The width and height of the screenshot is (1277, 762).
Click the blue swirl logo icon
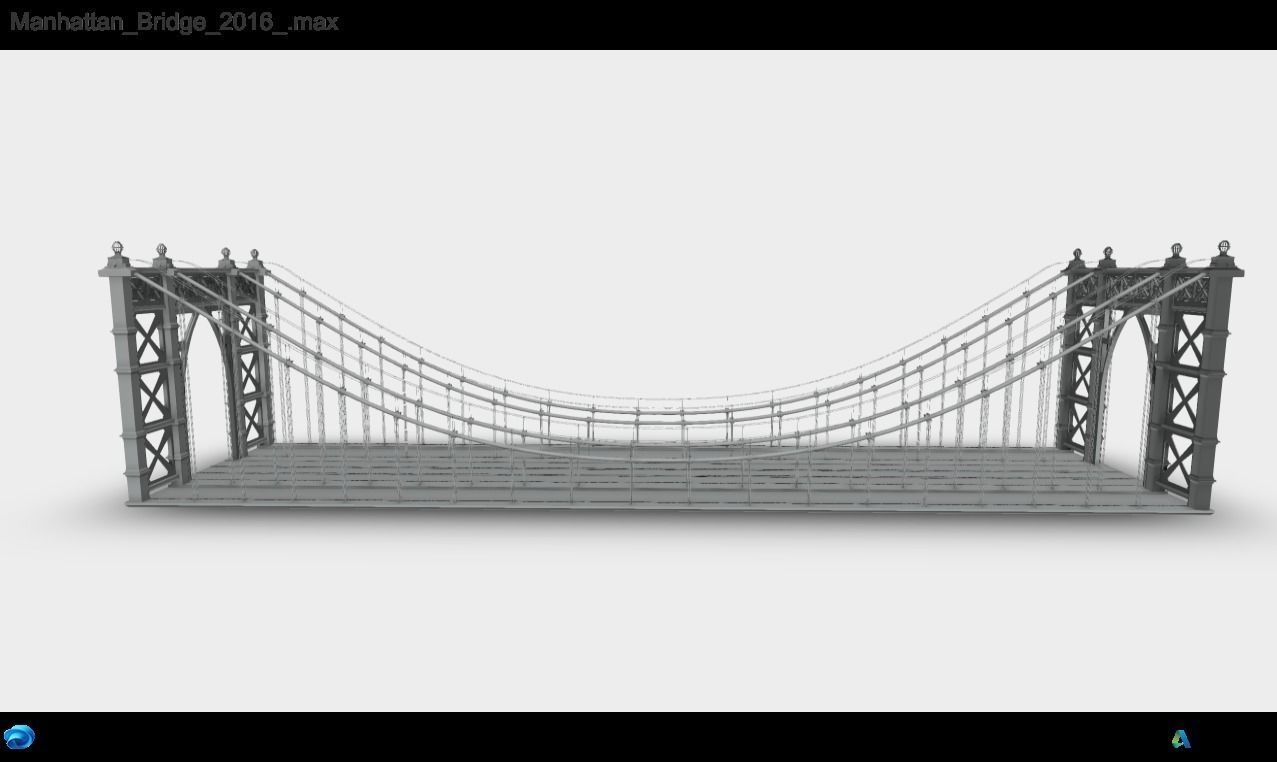coord(19,737)
